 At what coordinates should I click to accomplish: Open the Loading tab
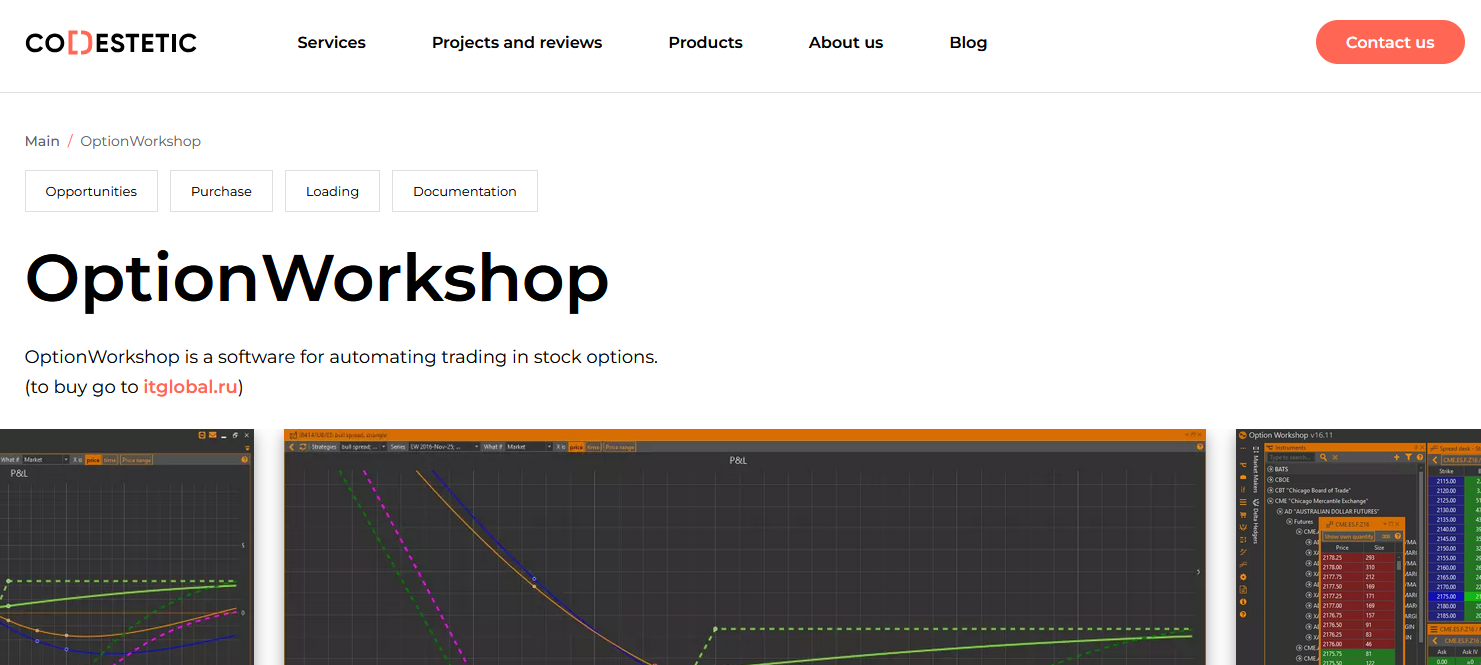tap(332, 191)
